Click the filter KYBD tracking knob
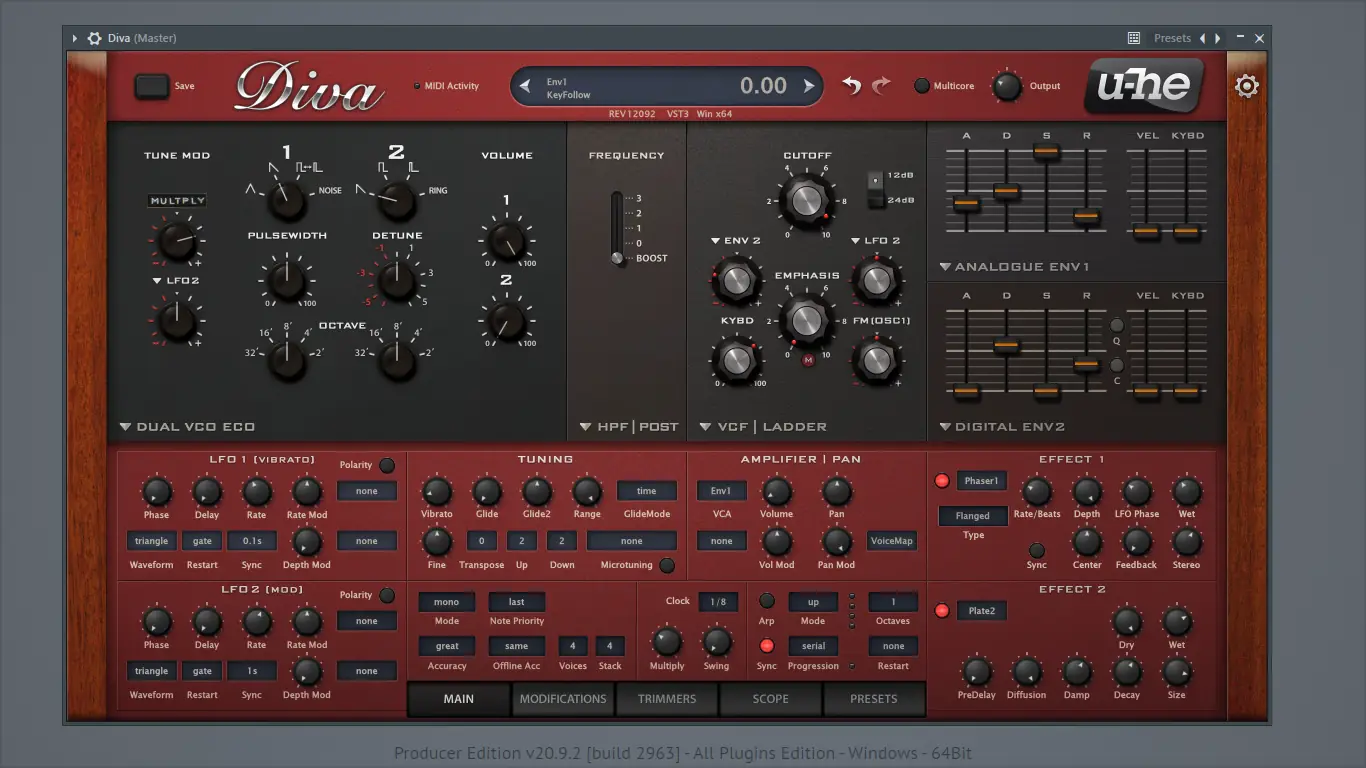The height and width of the screenshot is (768, 1366). 736,359
